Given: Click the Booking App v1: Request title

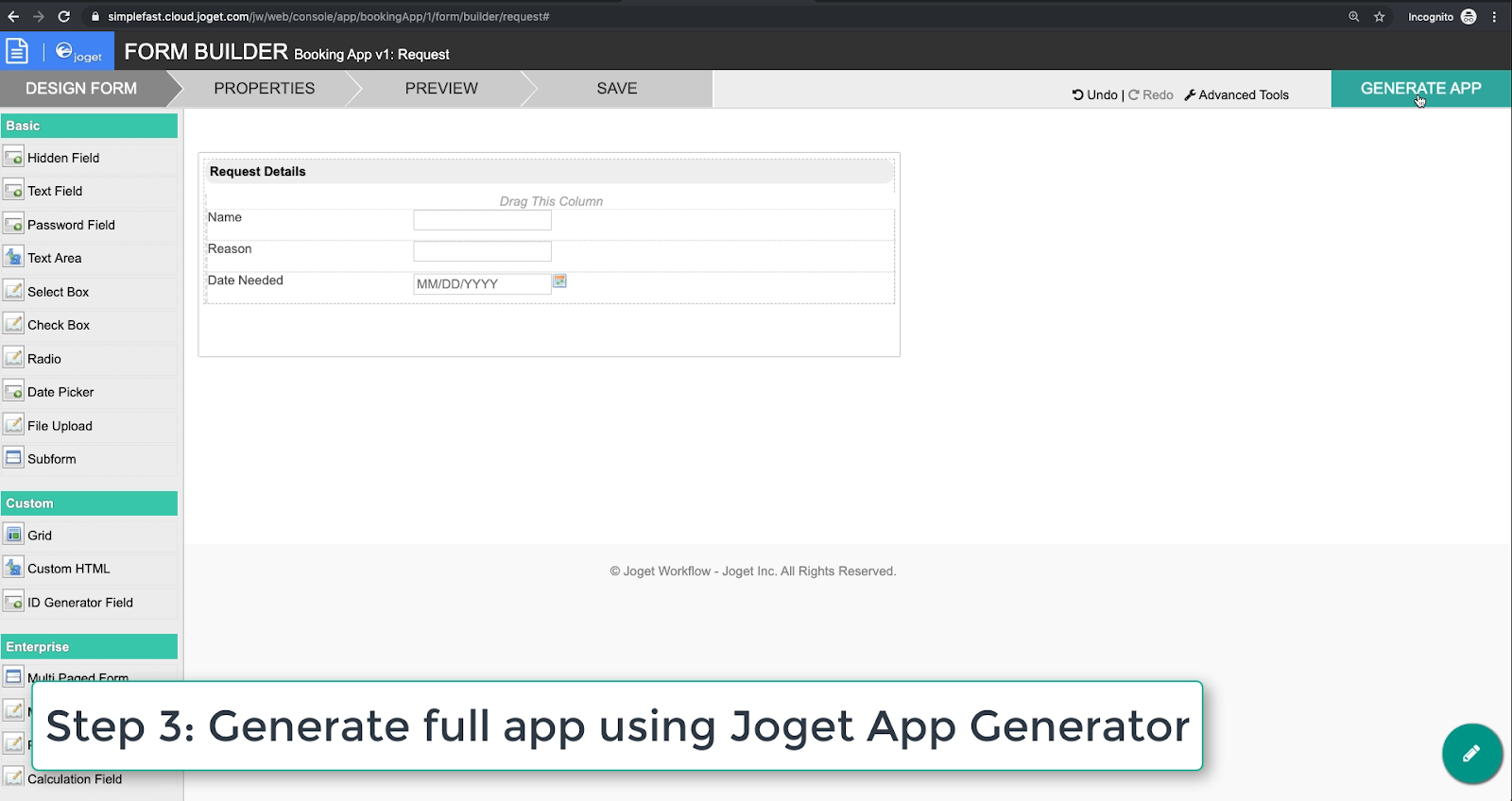Looking at the screenshot, I should click(x=371, y=55).
